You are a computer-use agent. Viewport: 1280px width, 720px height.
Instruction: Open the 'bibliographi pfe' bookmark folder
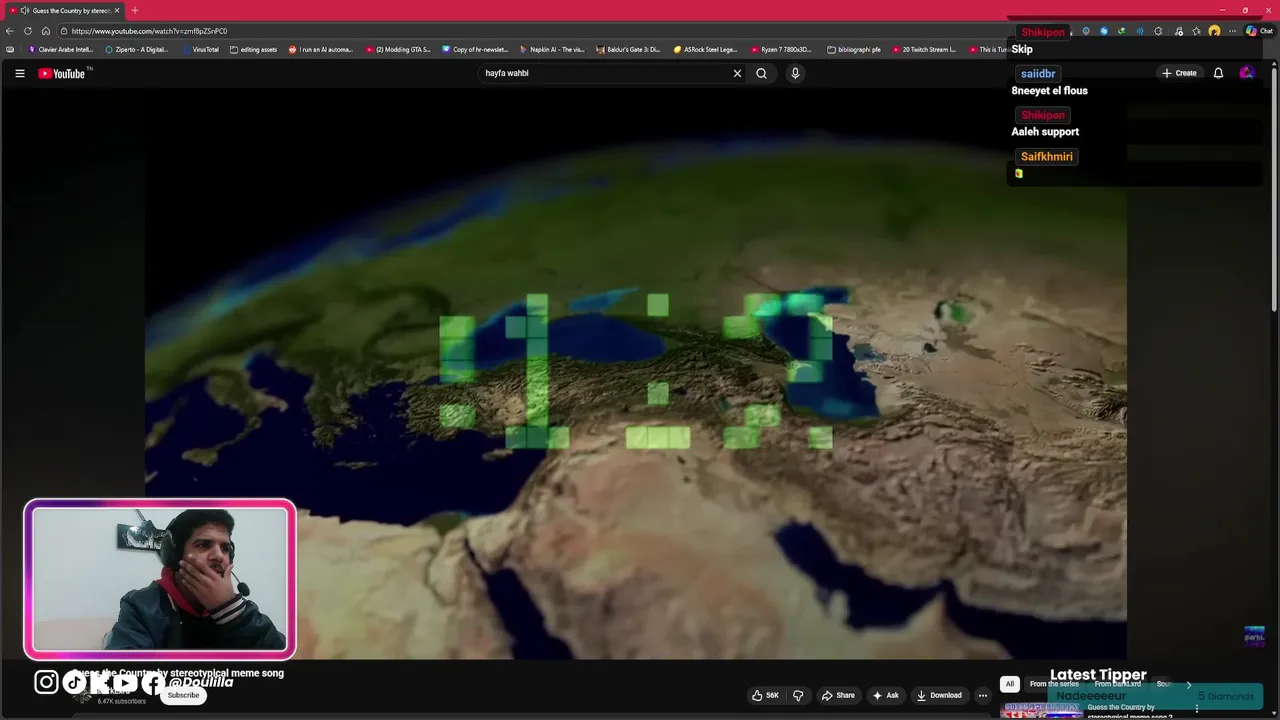click(x=854, y=49)
